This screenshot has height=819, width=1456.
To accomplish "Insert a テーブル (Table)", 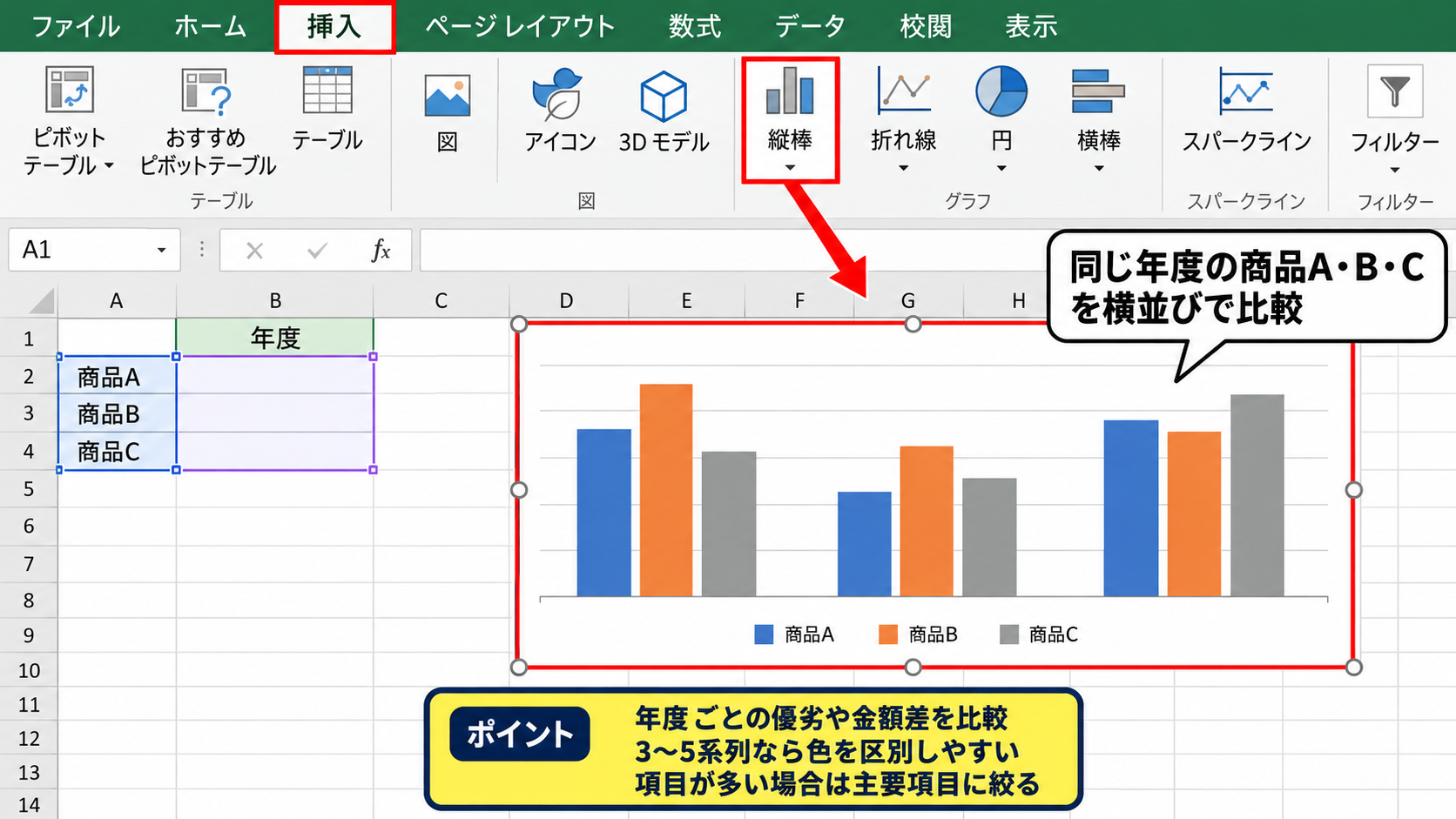I will coord(327,90).
